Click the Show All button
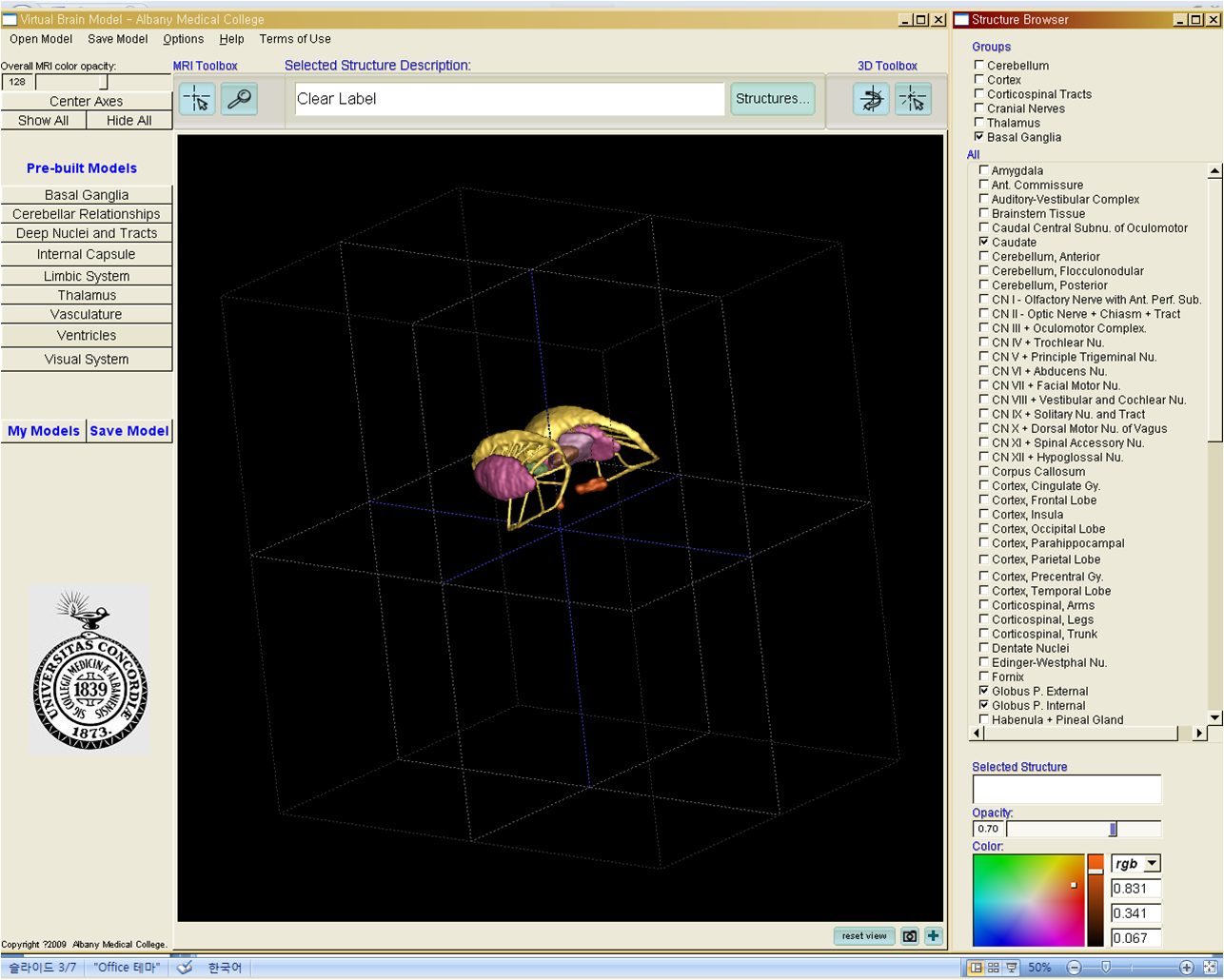Viewport: 1224px width, 980px height. (43, 121)
